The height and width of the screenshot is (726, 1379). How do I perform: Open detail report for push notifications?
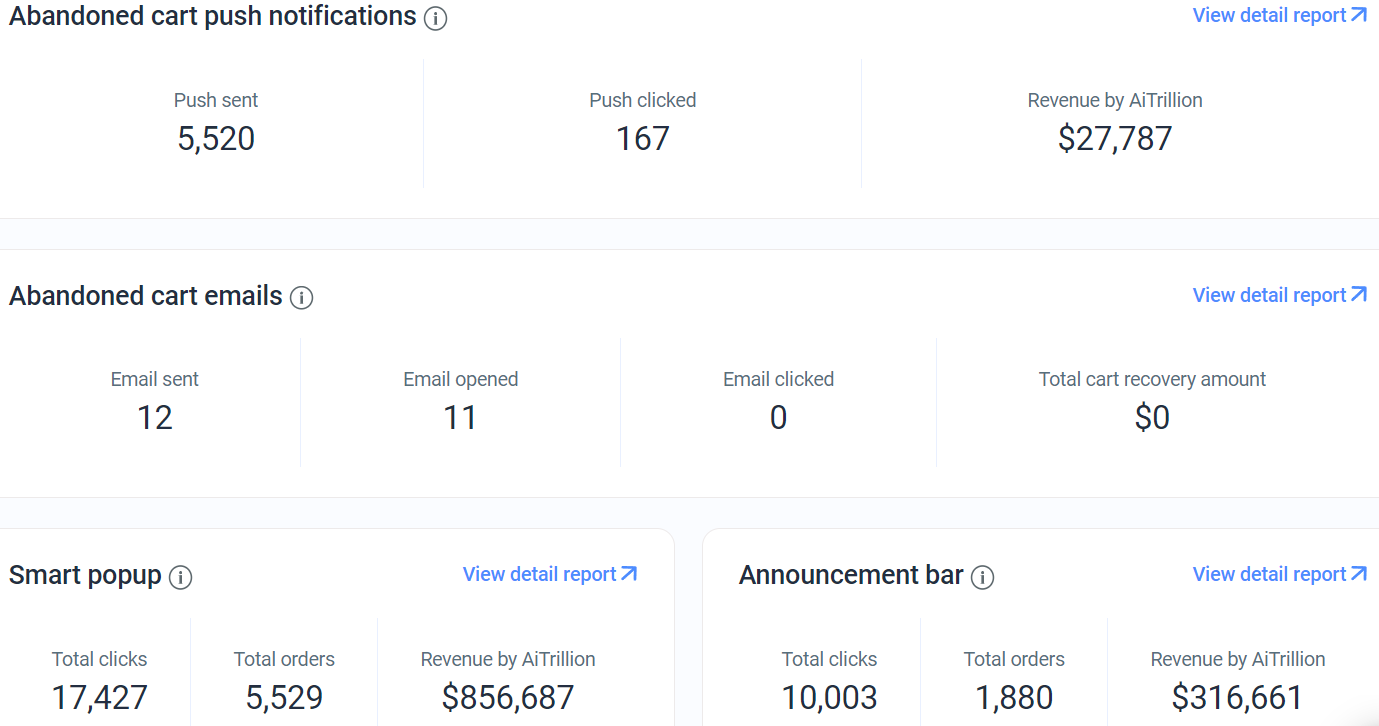[x=1280, y=15]
